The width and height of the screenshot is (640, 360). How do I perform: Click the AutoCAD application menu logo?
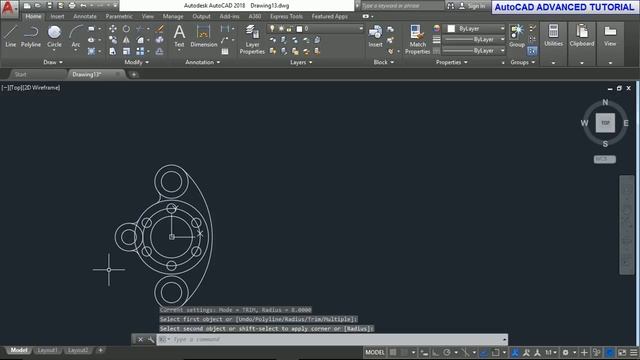(8, 8)
